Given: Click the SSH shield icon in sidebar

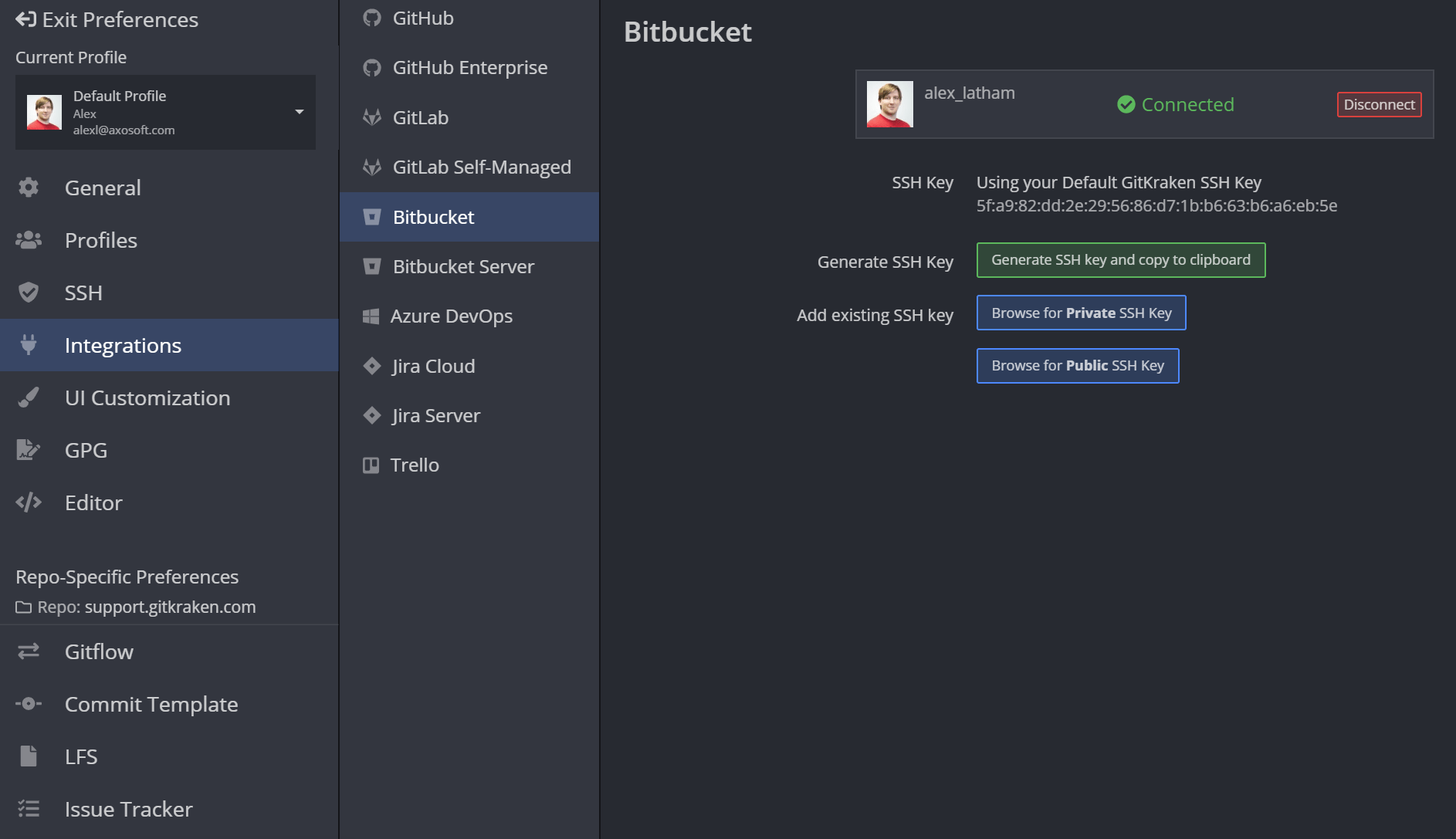Looking at the screenshot, I should pos(29,293).
